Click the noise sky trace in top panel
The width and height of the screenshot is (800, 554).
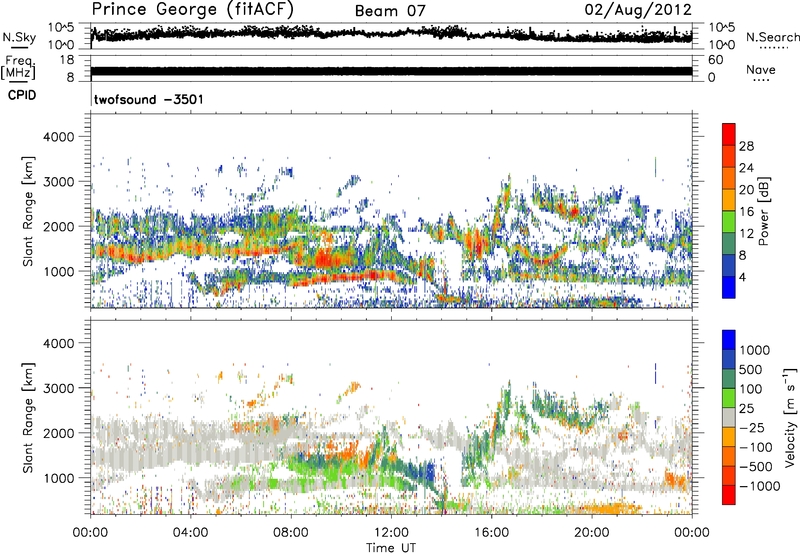pos(391,34)
